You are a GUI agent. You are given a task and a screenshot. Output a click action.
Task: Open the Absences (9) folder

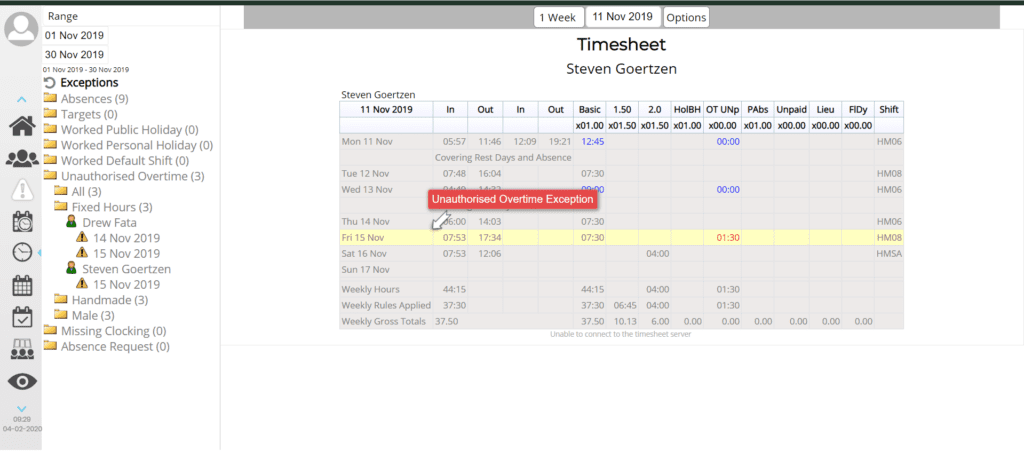[x=86, y=99]
